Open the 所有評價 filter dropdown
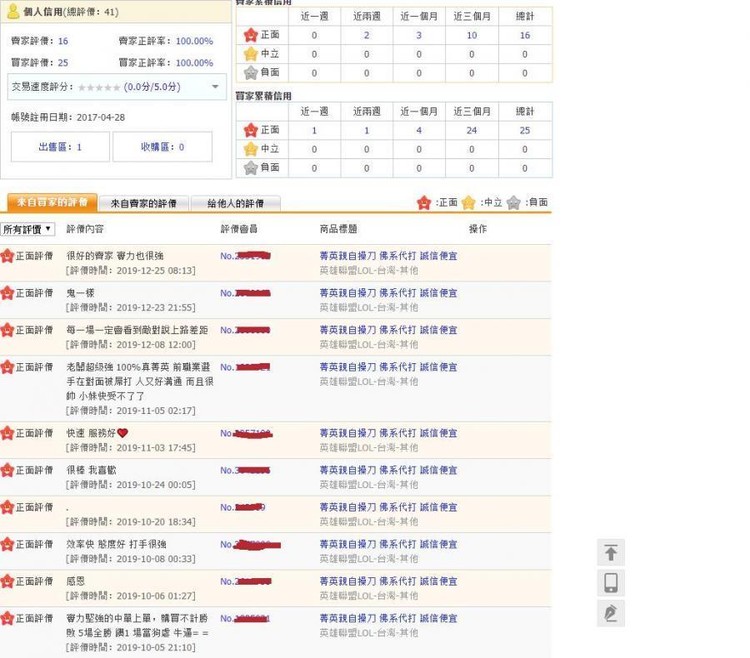750x658 pixels. (27, 230)
